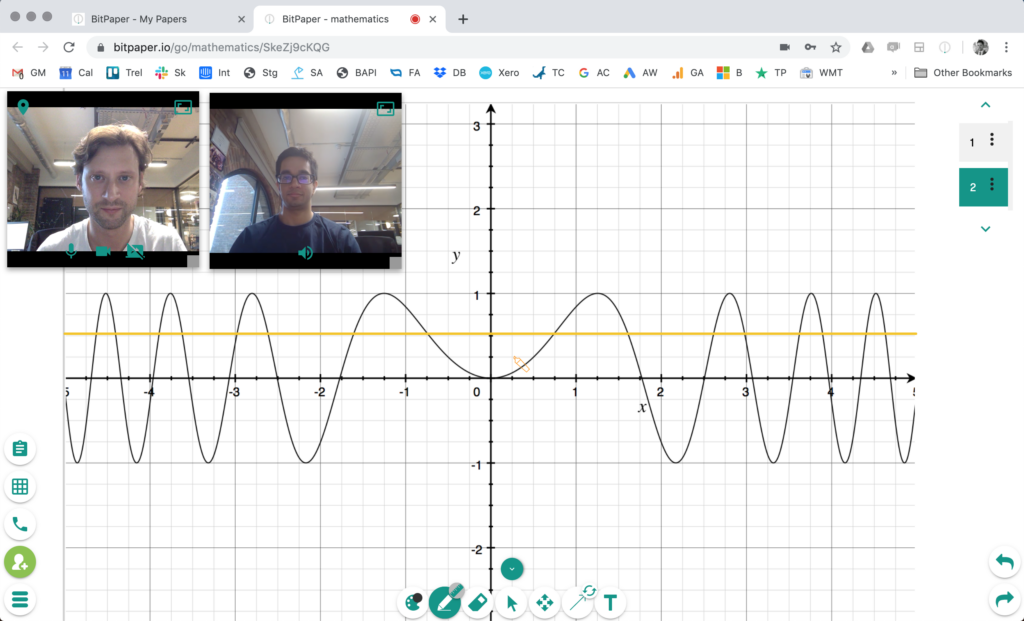1024x621 pixels.
Task: Open the invite participant icon
Action: [20, 562]
